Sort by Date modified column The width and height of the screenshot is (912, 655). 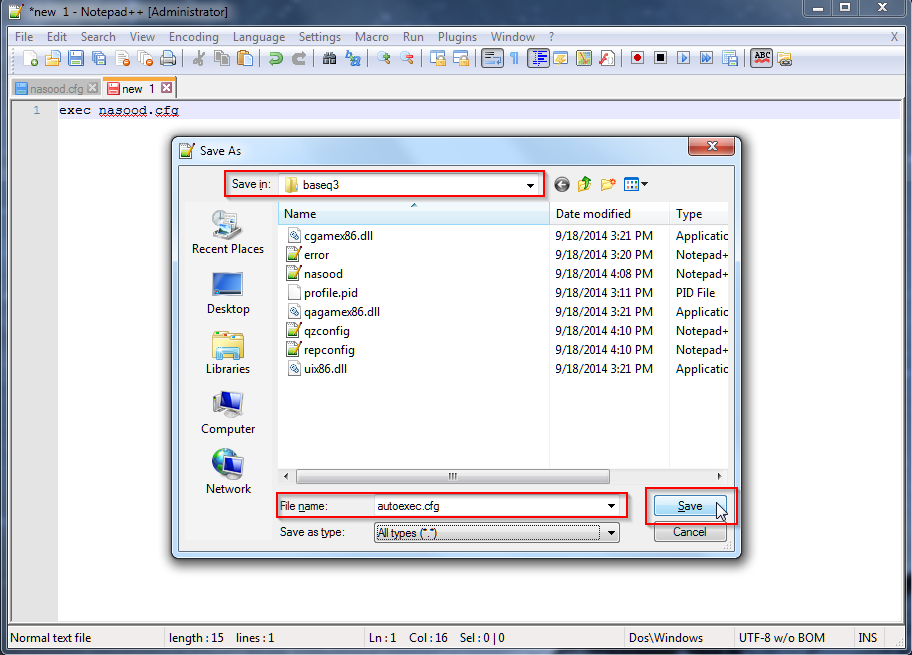[593, 214]
